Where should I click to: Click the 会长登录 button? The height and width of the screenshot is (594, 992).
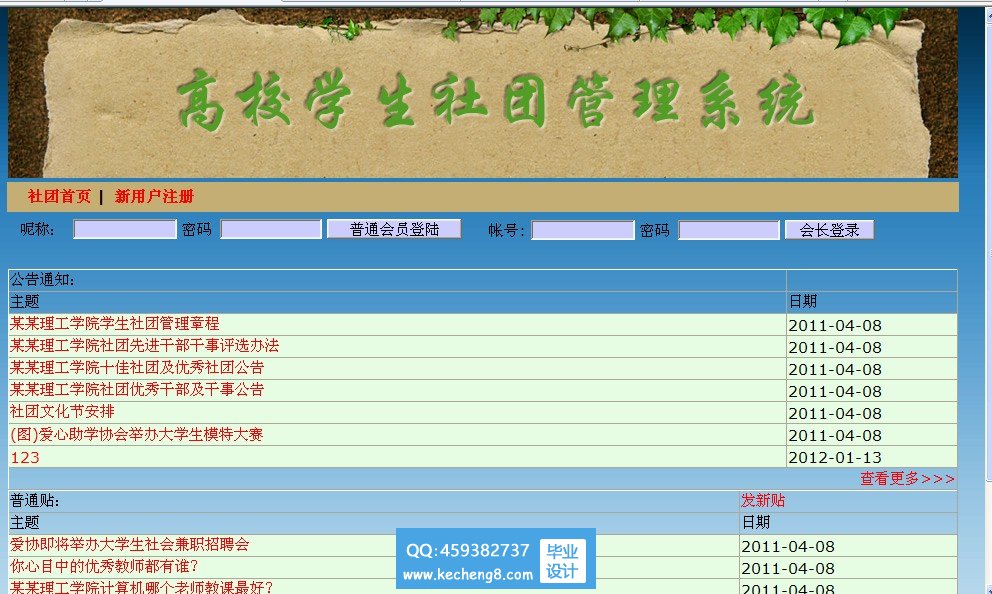click(x=829, y=230)
